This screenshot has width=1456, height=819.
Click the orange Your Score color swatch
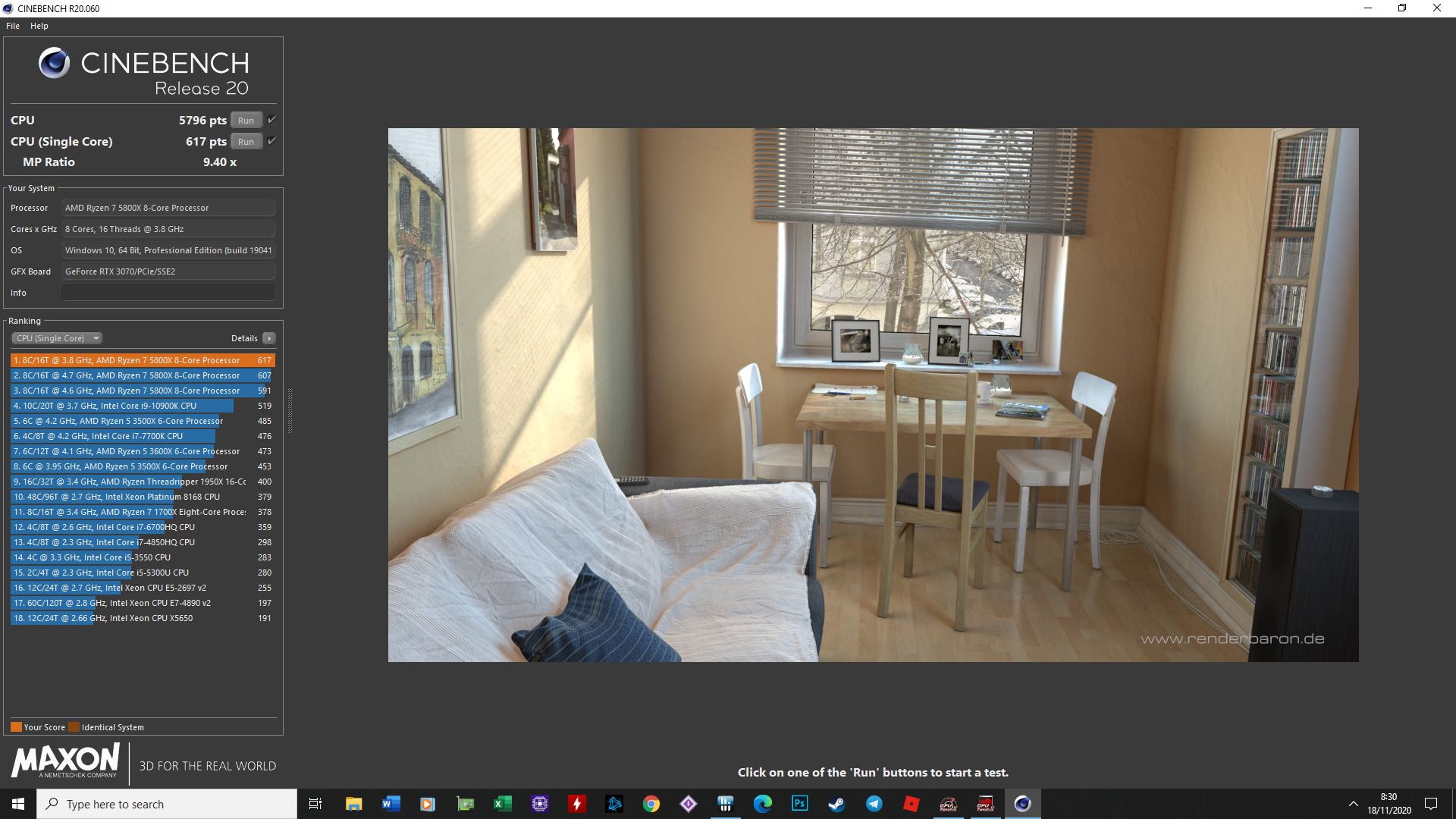[x=16, y=727]
